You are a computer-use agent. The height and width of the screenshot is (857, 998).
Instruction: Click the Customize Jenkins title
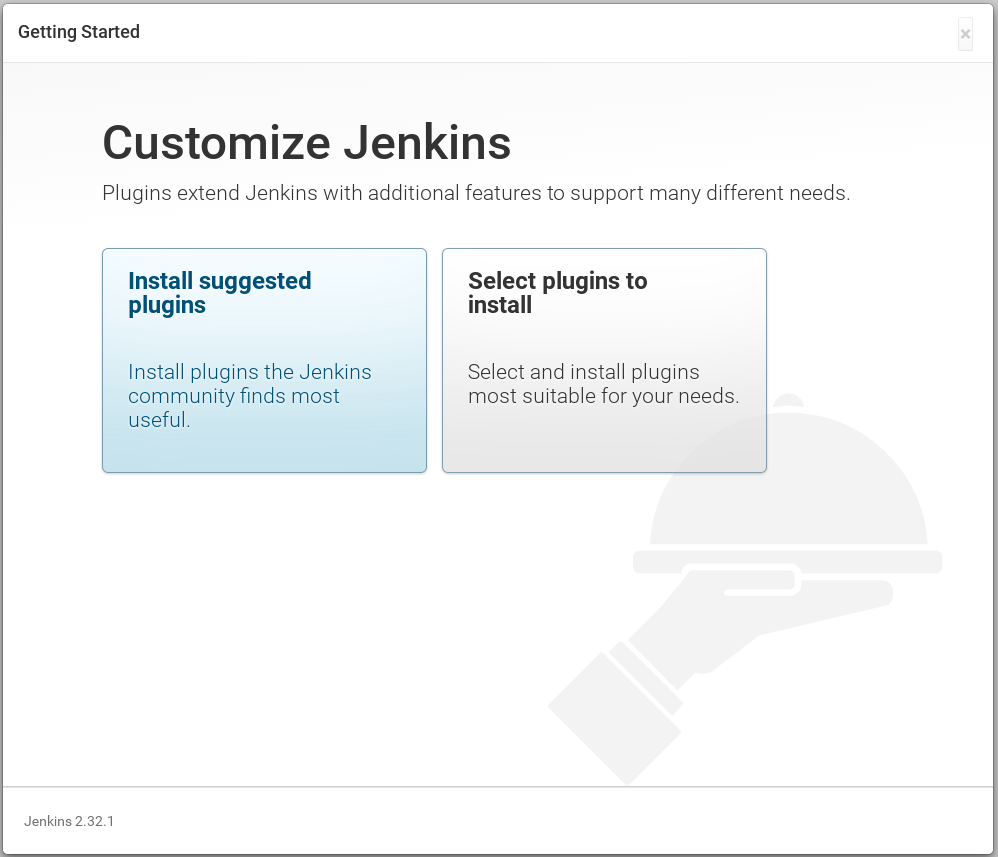305,143
